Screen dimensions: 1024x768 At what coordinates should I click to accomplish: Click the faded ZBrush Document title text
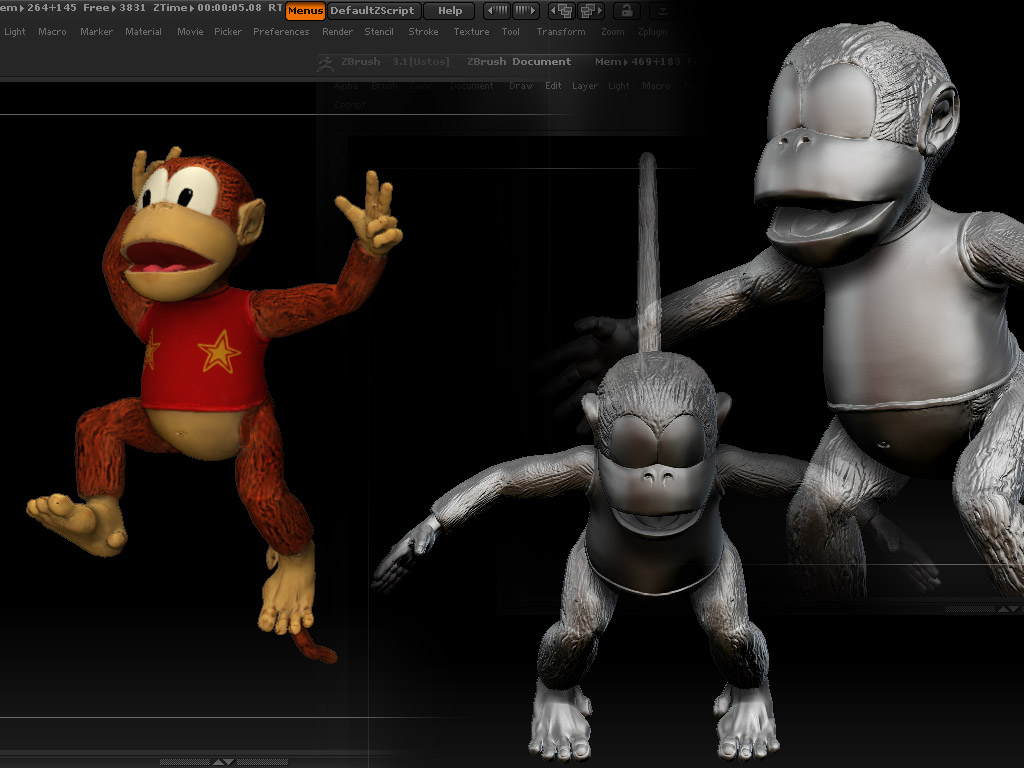click(519, 61)
